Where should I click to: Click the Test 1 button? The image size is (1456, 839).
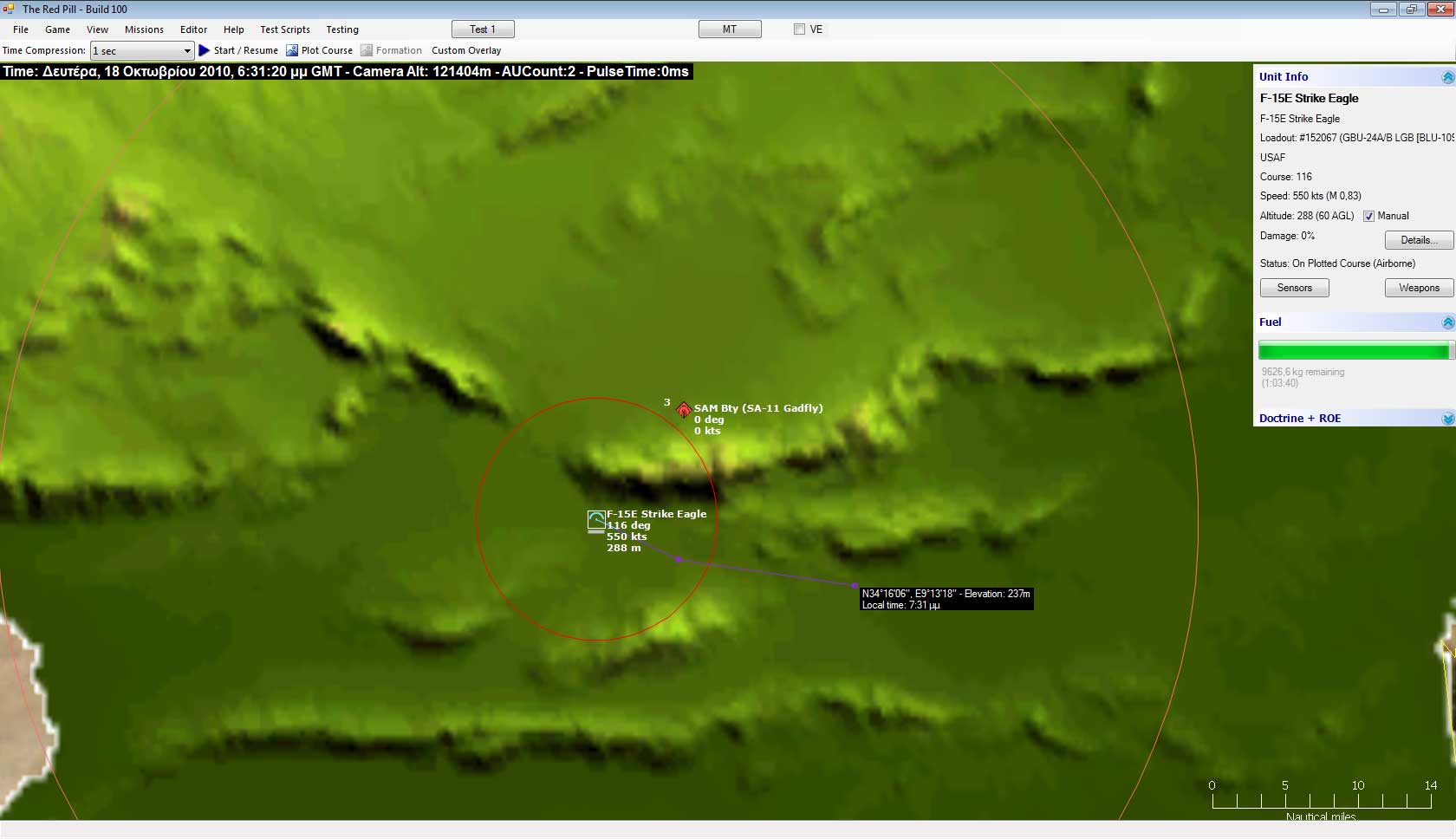483,29
